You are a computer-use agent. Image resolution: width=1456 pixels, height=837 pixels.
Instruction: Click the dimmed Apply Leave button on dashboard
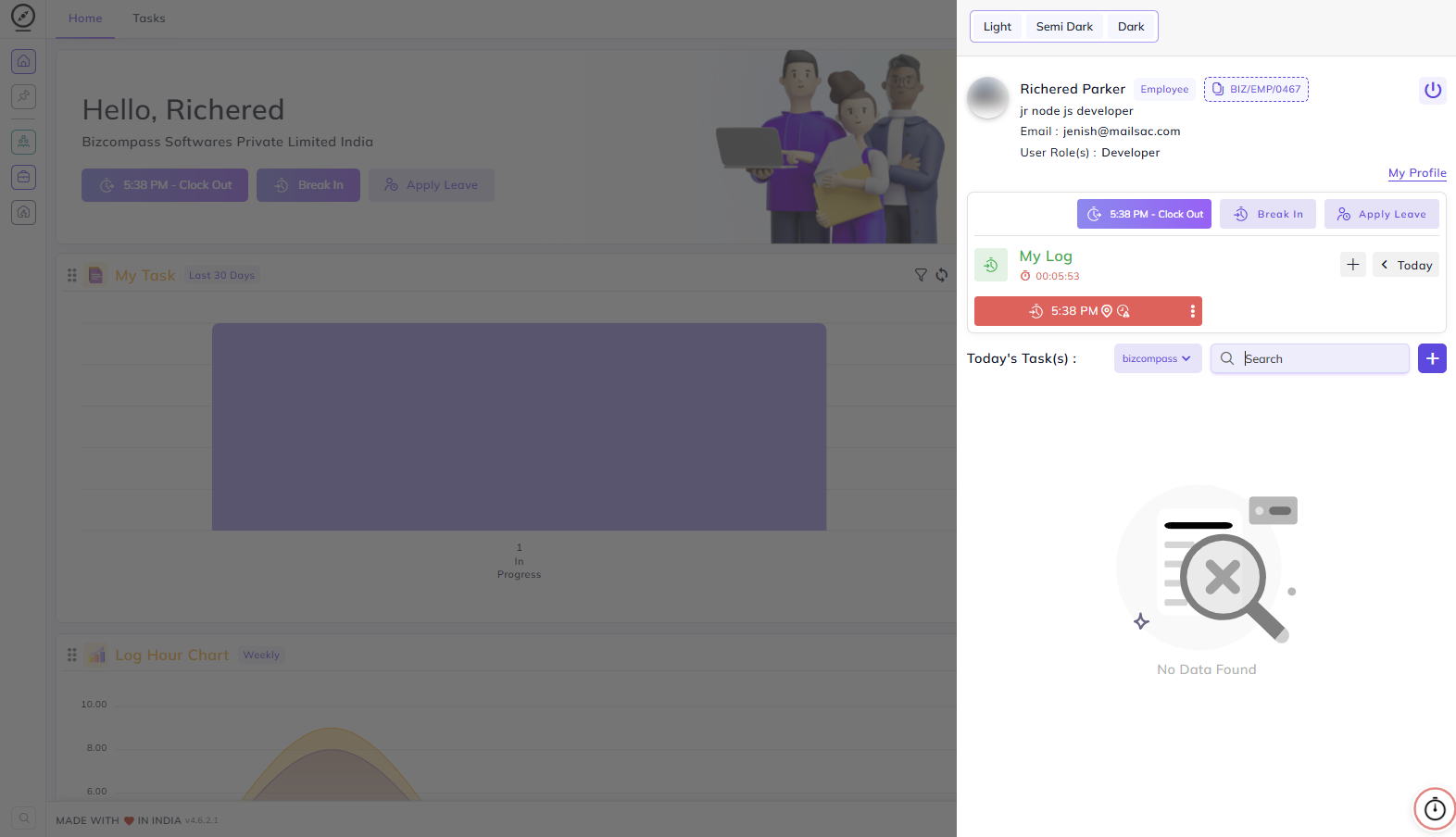pos(432,185)
